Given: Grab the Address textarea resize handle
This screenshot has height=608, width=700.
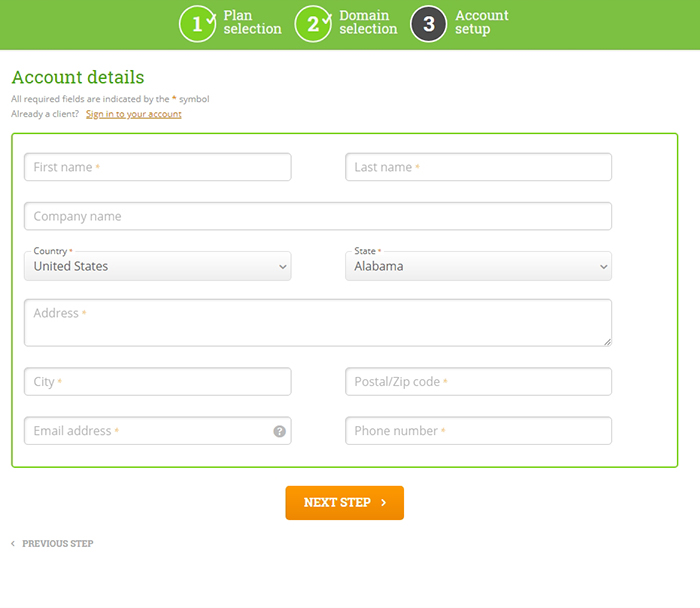Looking at the screenshot, I should click(608, 342).
